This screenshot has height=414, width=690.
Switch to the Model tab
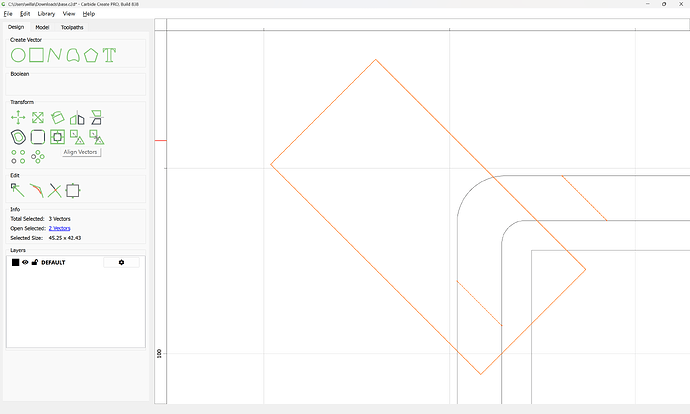(x=42, y=27)
